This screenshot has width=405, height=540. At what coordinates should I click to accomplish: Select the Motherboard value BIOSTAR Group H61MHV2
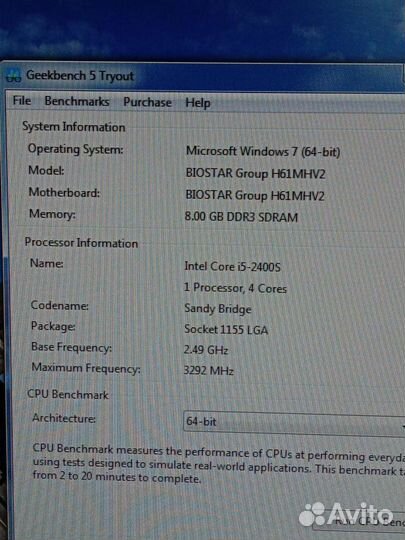tap(255, 196)
